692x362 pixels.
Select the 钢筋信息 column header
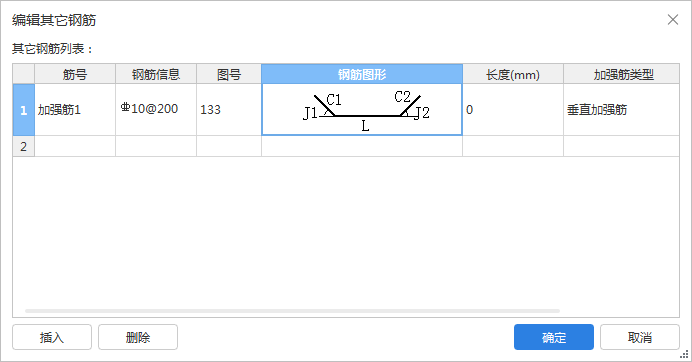[x=156, y=74]
